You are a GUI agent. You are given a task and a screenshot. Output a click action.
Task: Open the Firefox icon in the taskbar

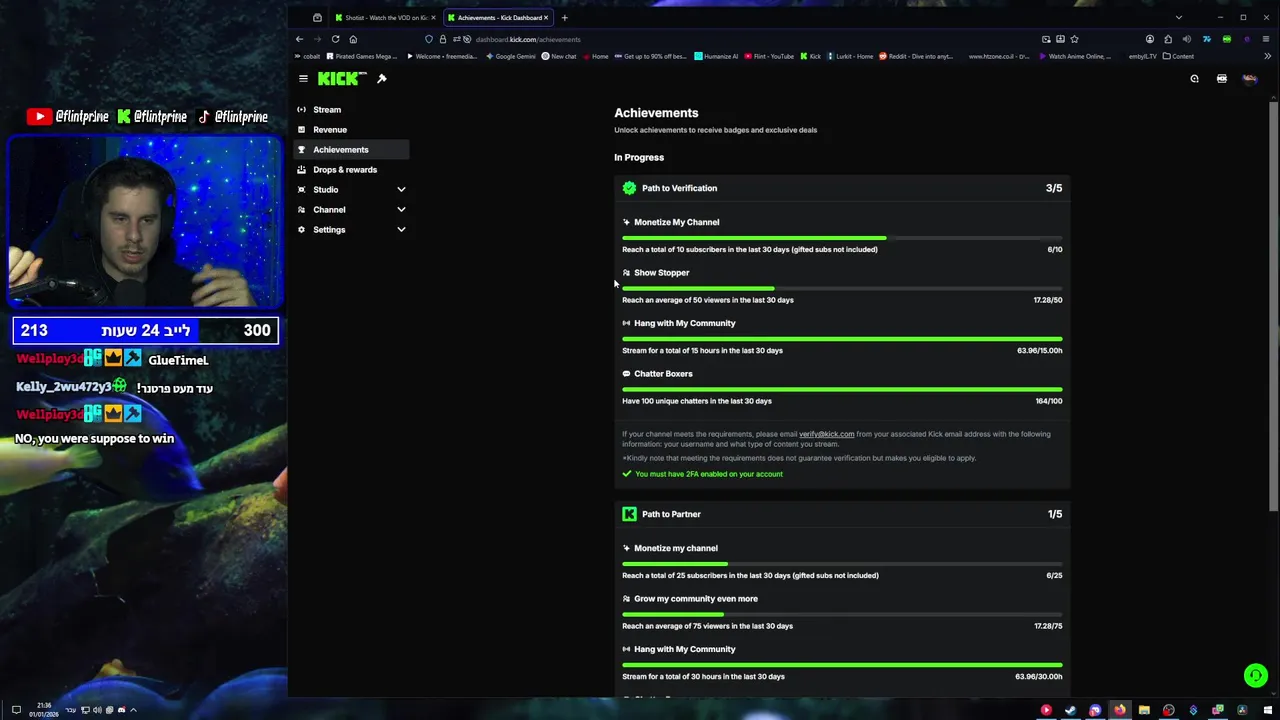[x=1120, y=710]
